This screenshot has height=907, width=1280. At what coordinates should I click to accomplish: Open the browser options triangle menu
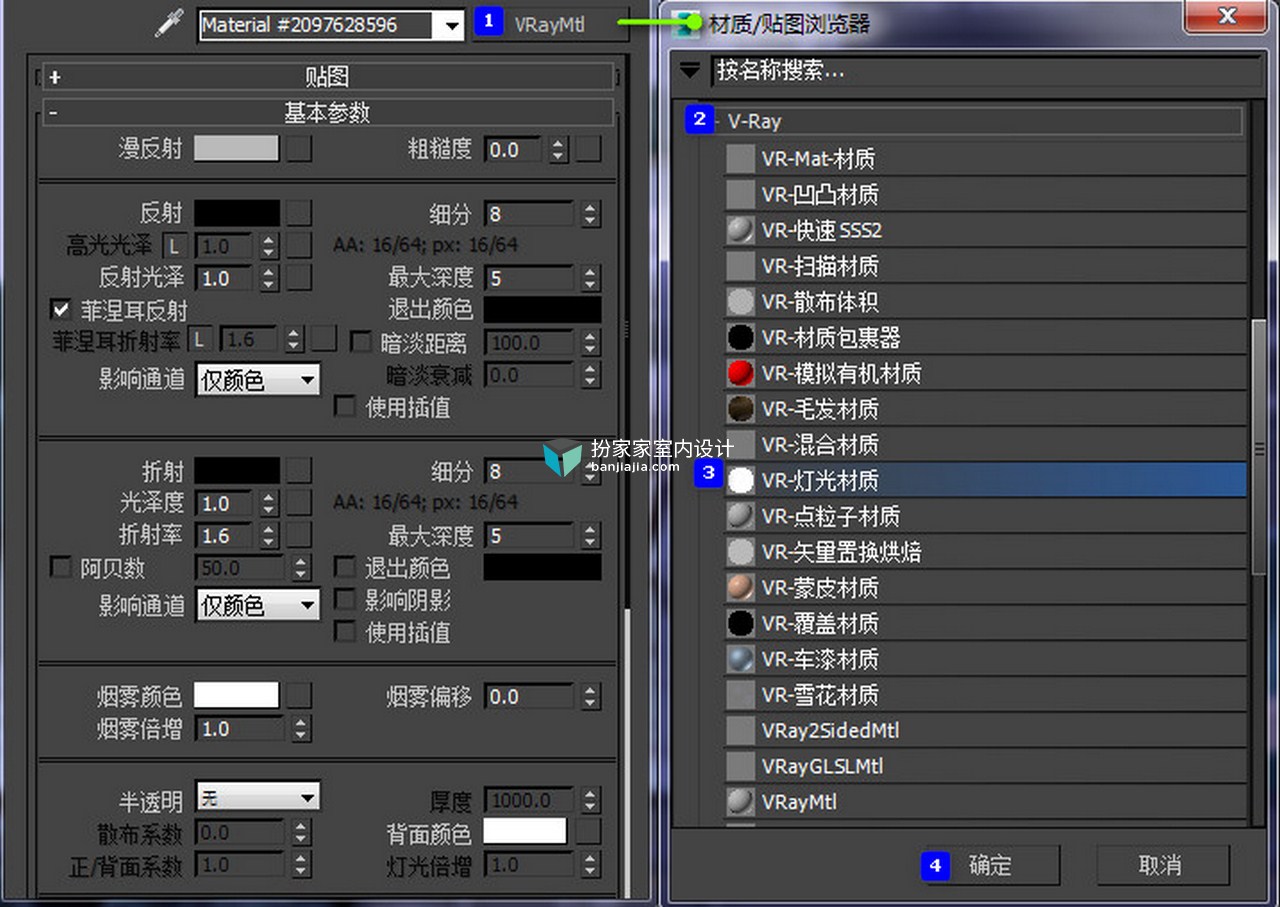(x=690, y=71)
